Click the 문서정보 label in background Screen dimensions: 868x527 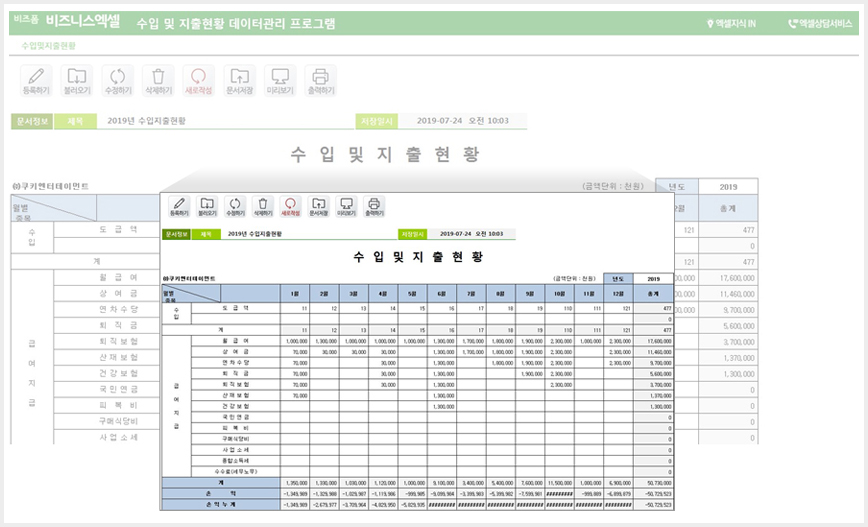tap(32, 121)
